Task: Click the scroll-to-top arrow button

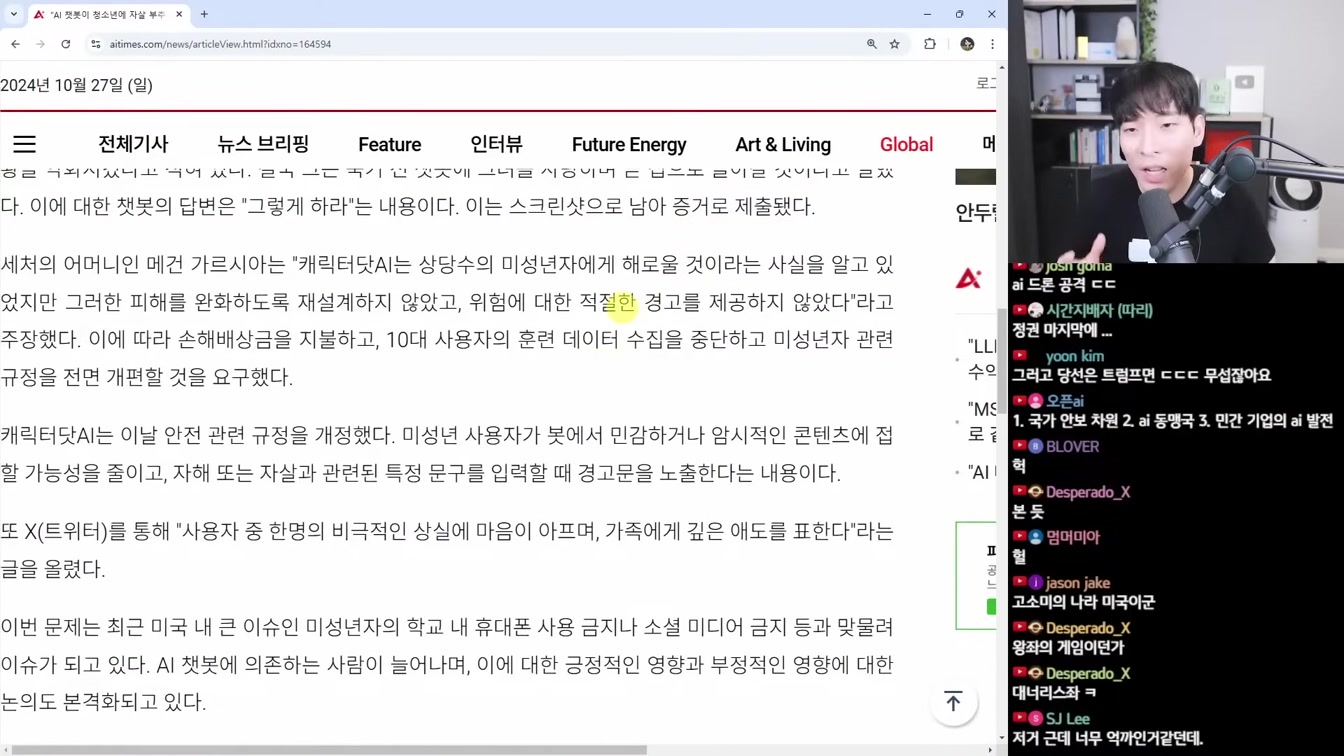Action: point(953,702)
